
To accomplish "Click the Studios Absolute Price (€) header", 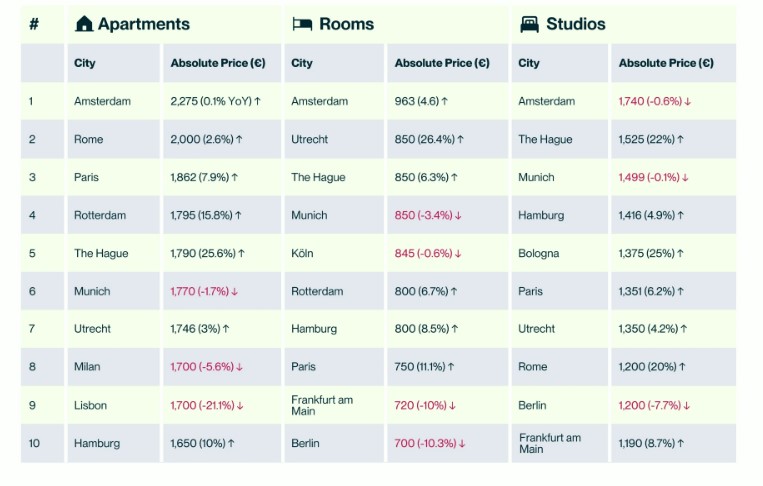I will point(666,63).
